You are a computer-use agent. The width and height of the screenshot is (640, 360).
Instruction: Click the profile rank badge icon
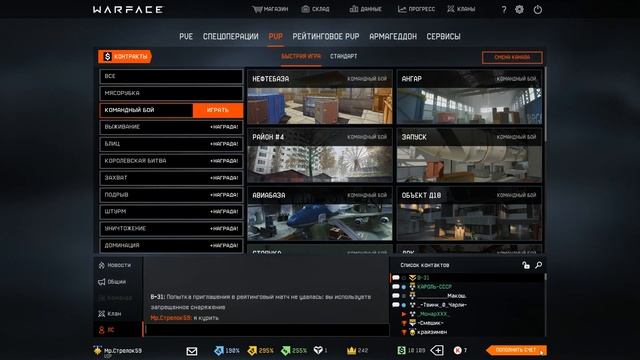click(x=98, y=351)
